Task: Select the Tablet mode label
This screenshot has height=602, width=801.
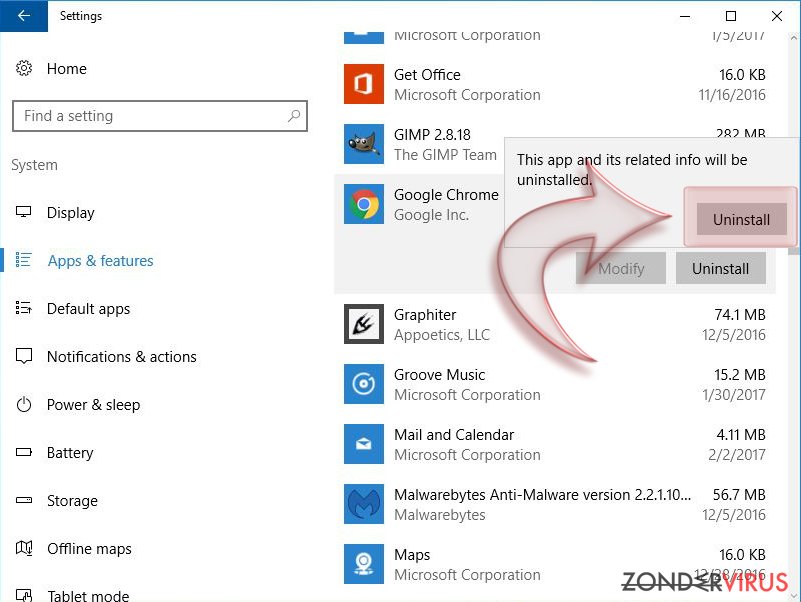Action: (88, 596)
